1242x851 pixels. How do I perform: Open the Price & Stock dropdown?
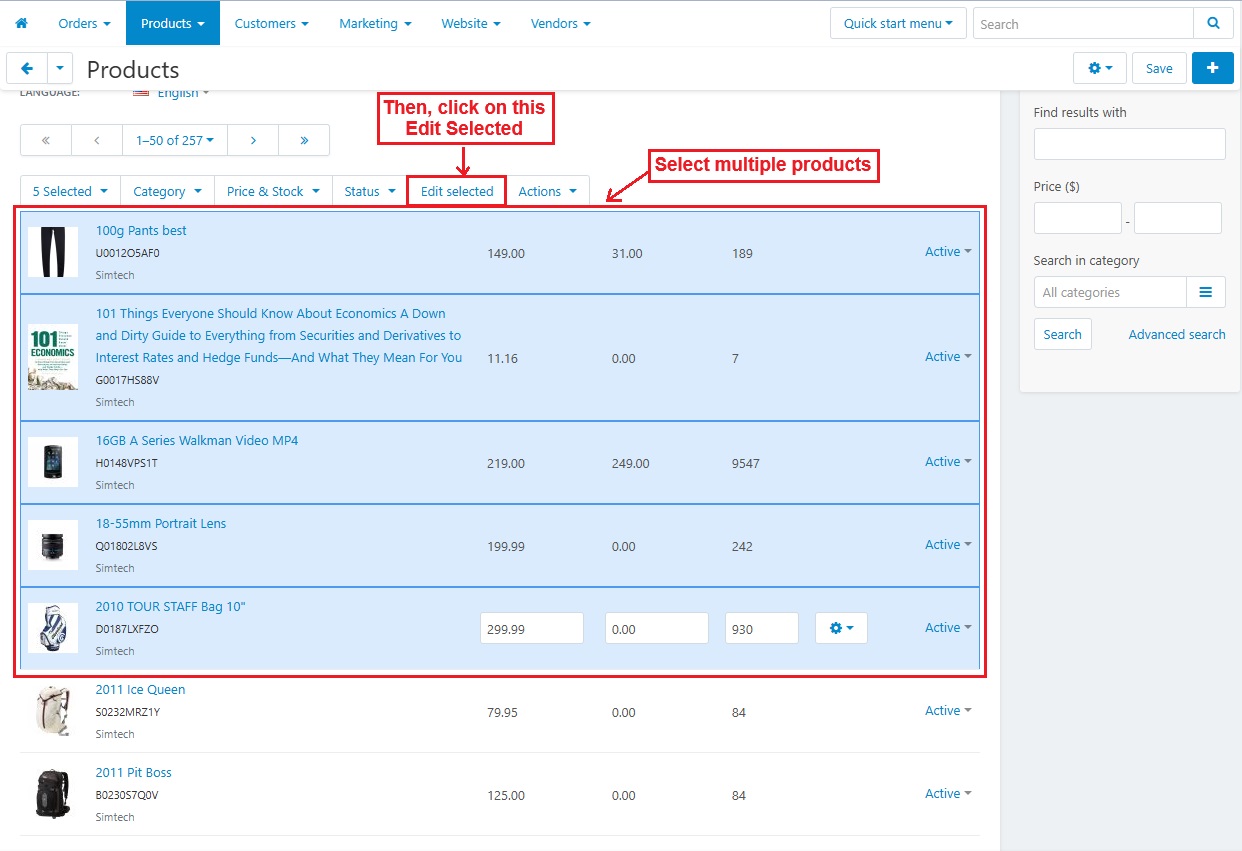coord(272,191)
